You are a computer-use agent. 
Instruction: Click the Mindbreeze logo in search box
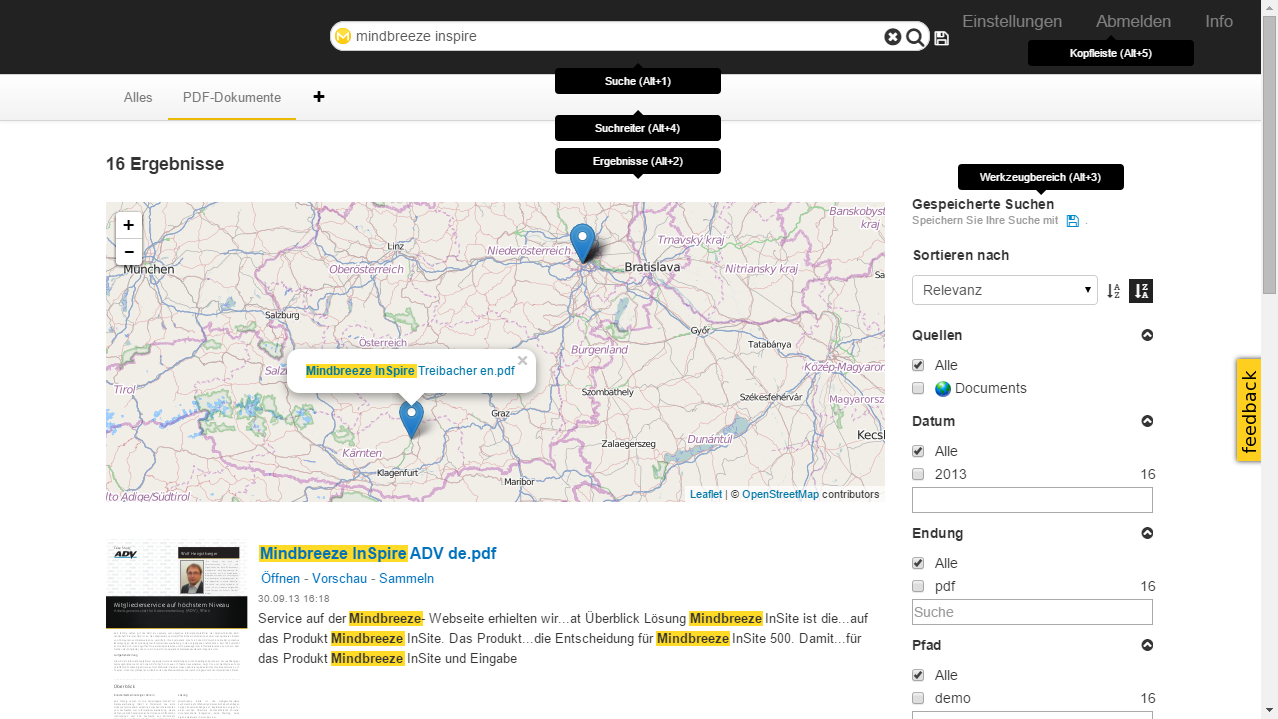tap(343, 37)
